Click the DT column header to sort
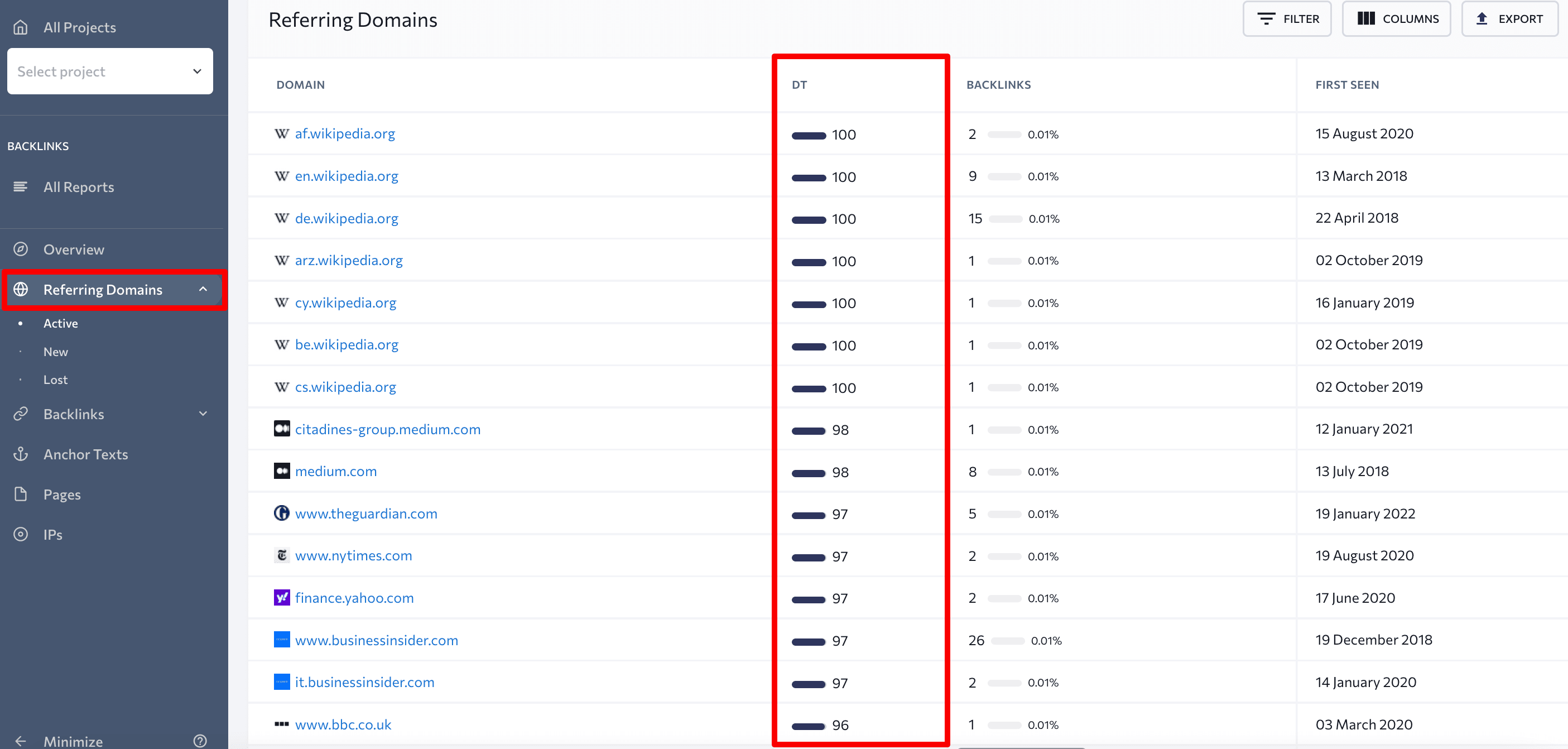This screenshot has height=749, width=1568. pyautogui.click(x=800, y=84)
